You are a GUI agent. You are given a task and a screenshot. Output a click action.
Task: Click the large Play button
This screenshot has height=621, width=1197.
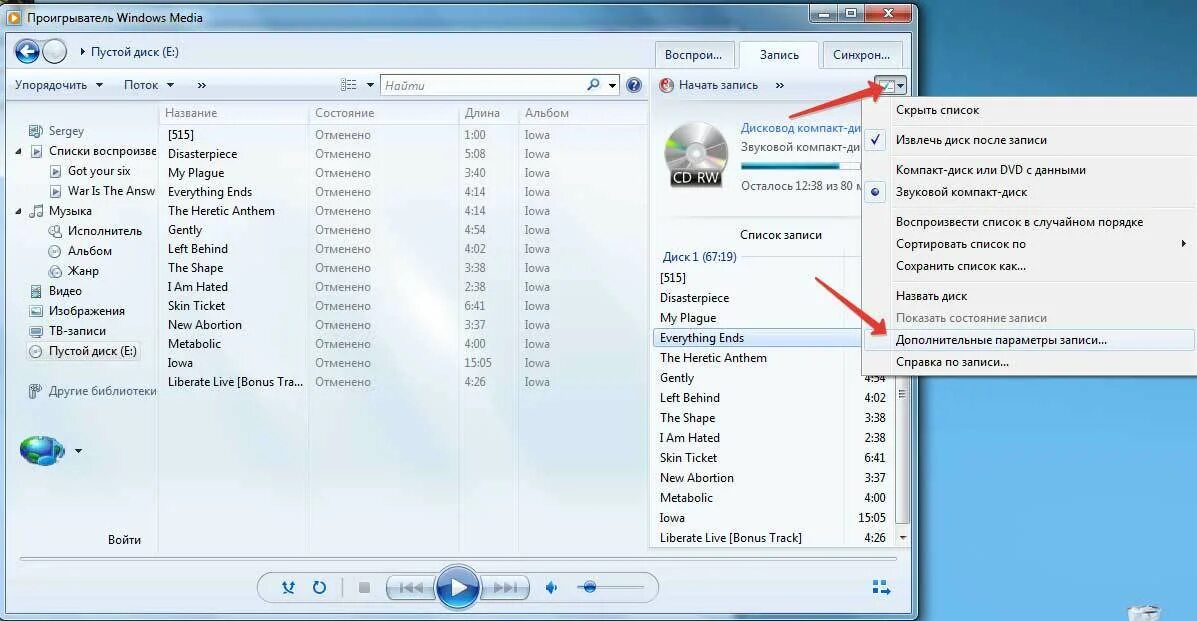[x=457, y=587]
